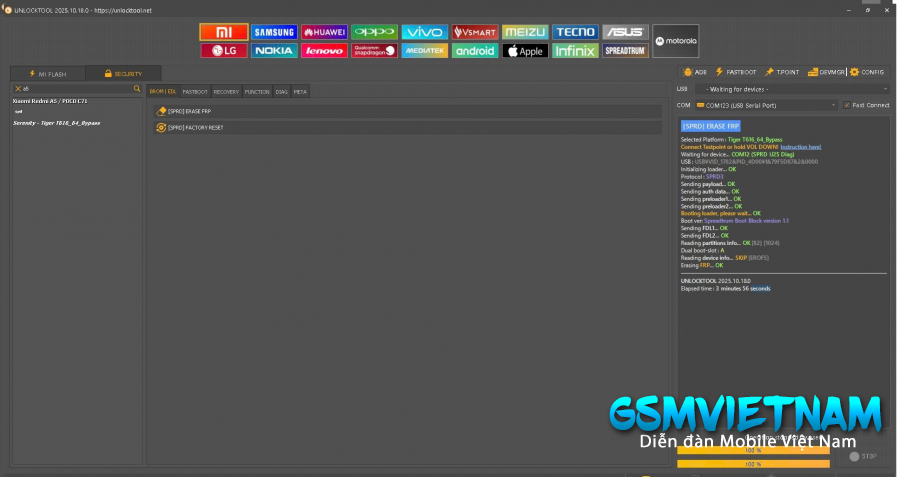Screen dimensions: 900x477
Task: Choose the Spreadtrum brand tile
Action: 625,50
